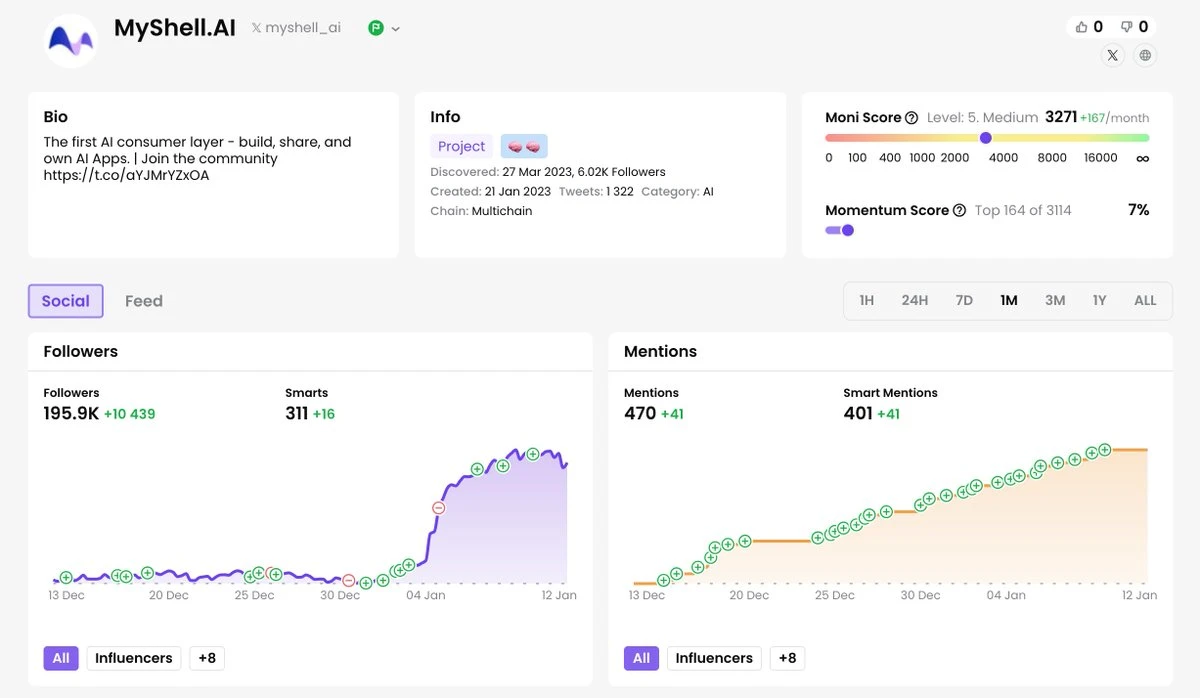
Task: Select the 7D time range
Action: point(964,300)
